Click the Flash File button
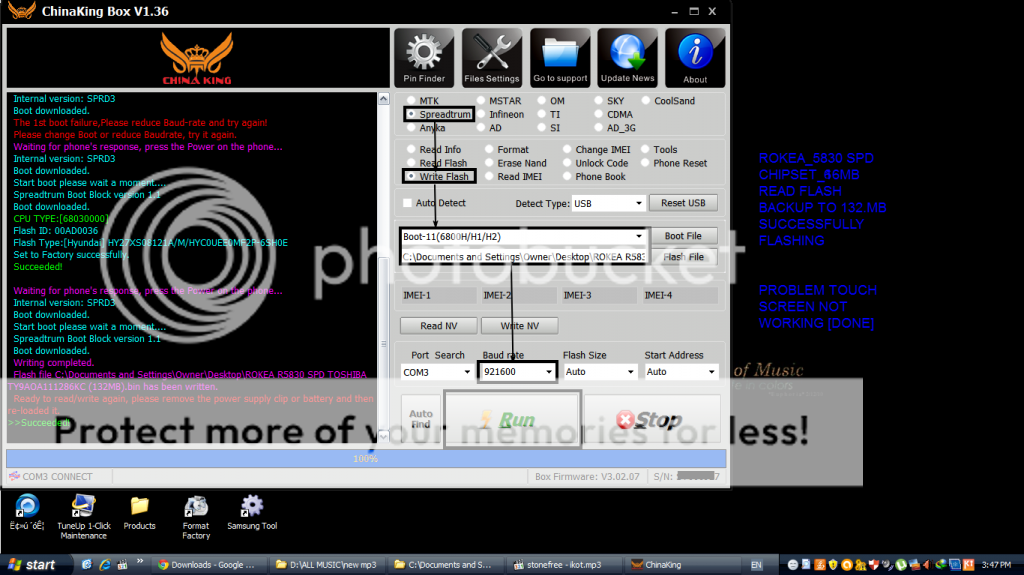The height and width of the screenshot is (575, 1024). tap(683, 257)
